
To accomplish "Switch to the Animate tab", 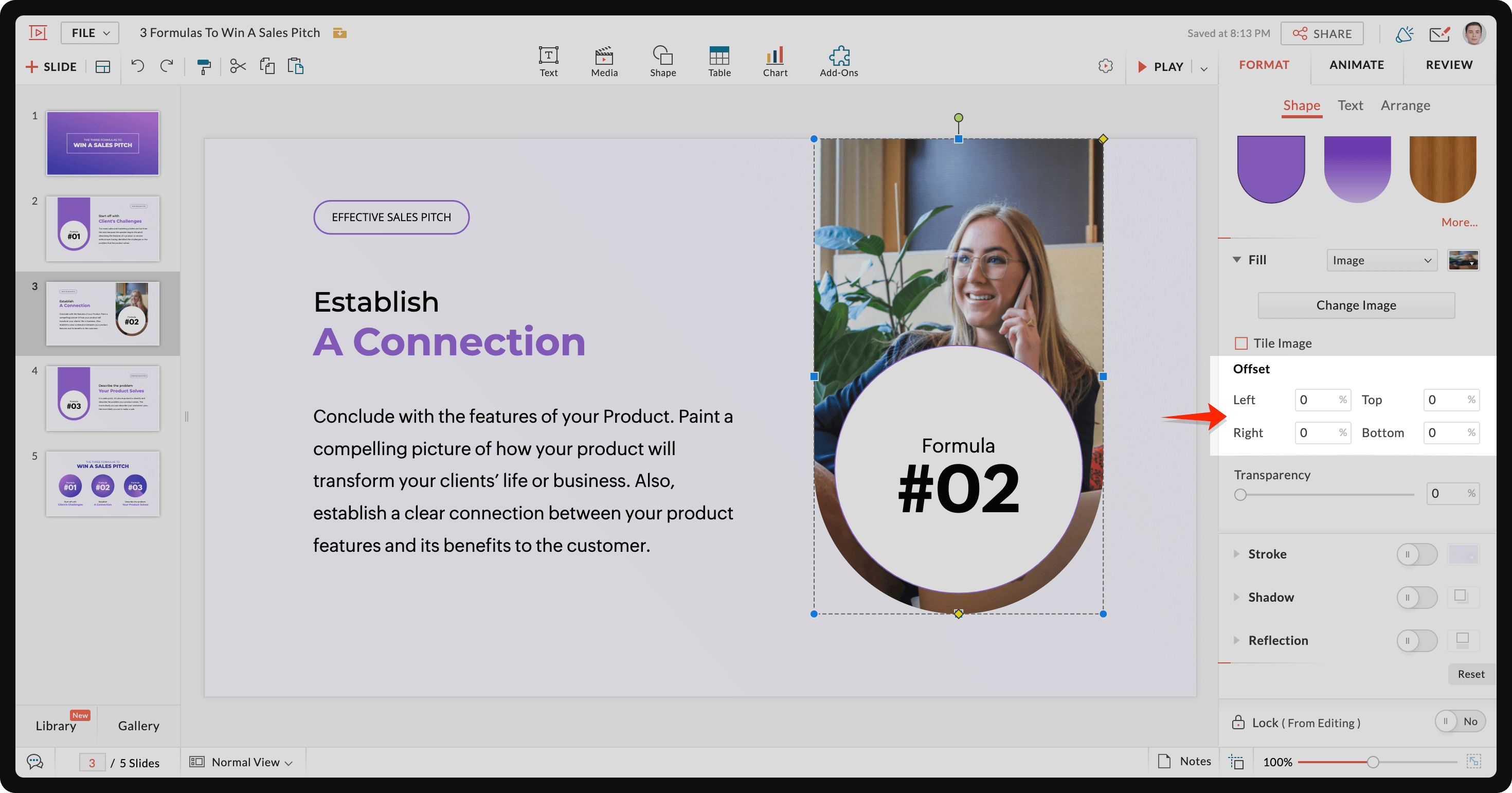I will tap(1357, 64).
